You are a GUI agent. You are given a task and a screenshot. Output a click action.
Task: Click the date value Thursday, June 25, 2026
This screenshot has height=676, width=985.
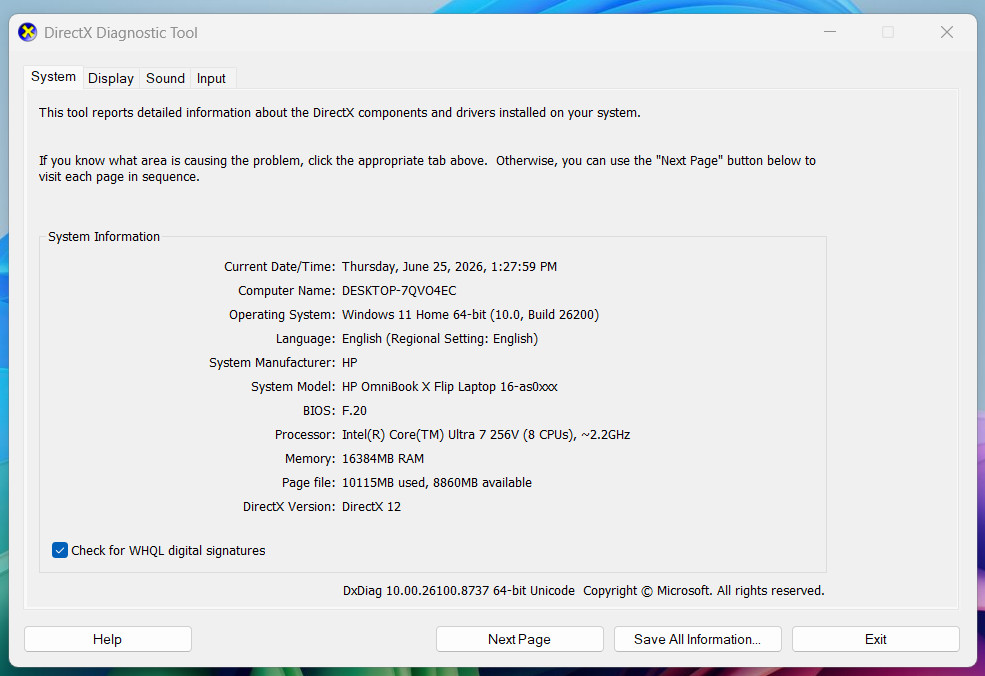449,267
